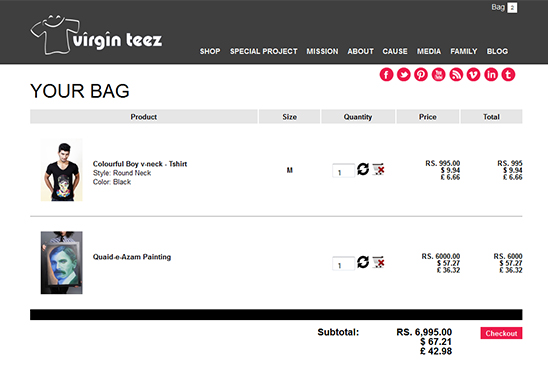Click the bag item count badge
This screenshot has width=548, height=365.
pyautogui.click(x=512, y=8)
